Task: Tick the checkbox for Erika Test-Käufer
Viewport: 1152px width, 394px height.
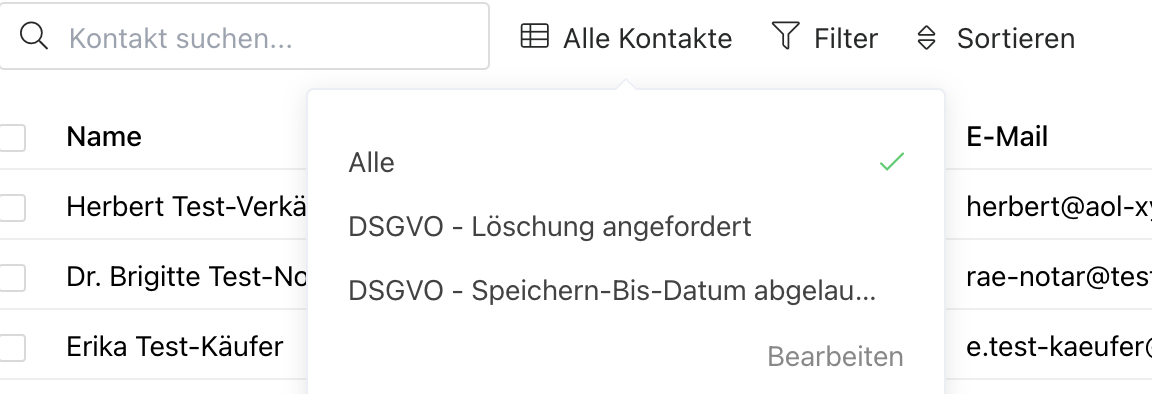Action: tap(12, 347)
